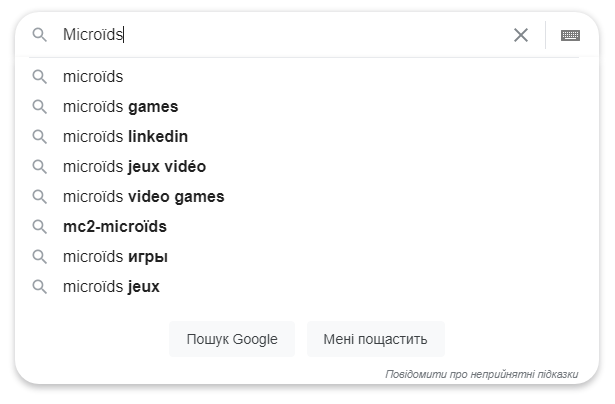Viewport: 615px width, 404px height.
Task: Click inside the search text field
Action: [x=300, y=35]
